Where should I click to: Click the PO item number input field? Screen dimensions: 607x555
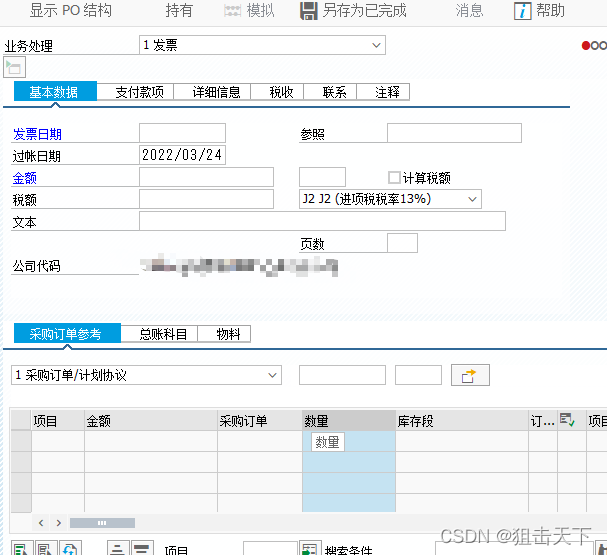[x=418, y=375]
